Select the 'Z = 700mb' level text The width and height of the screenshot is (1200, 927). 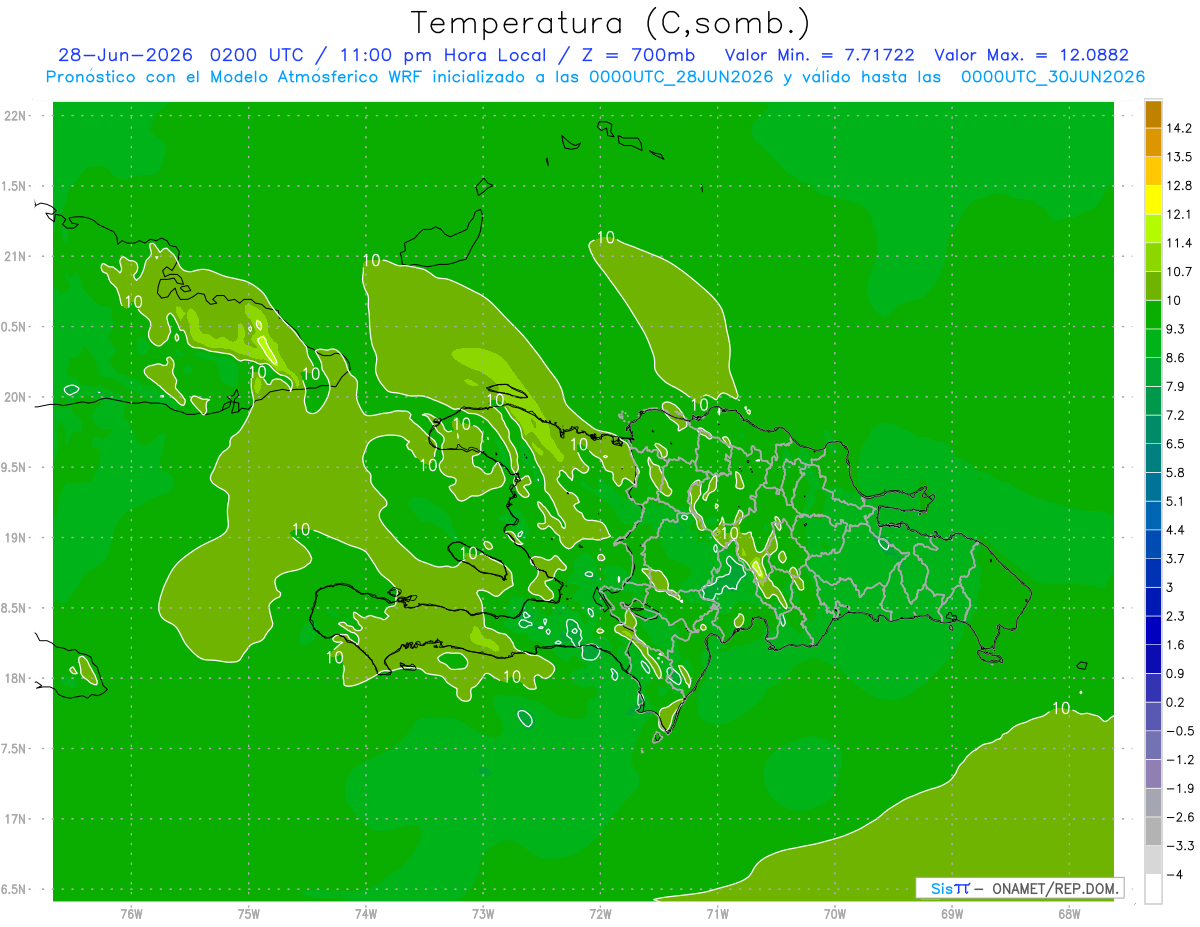[639, 55]
